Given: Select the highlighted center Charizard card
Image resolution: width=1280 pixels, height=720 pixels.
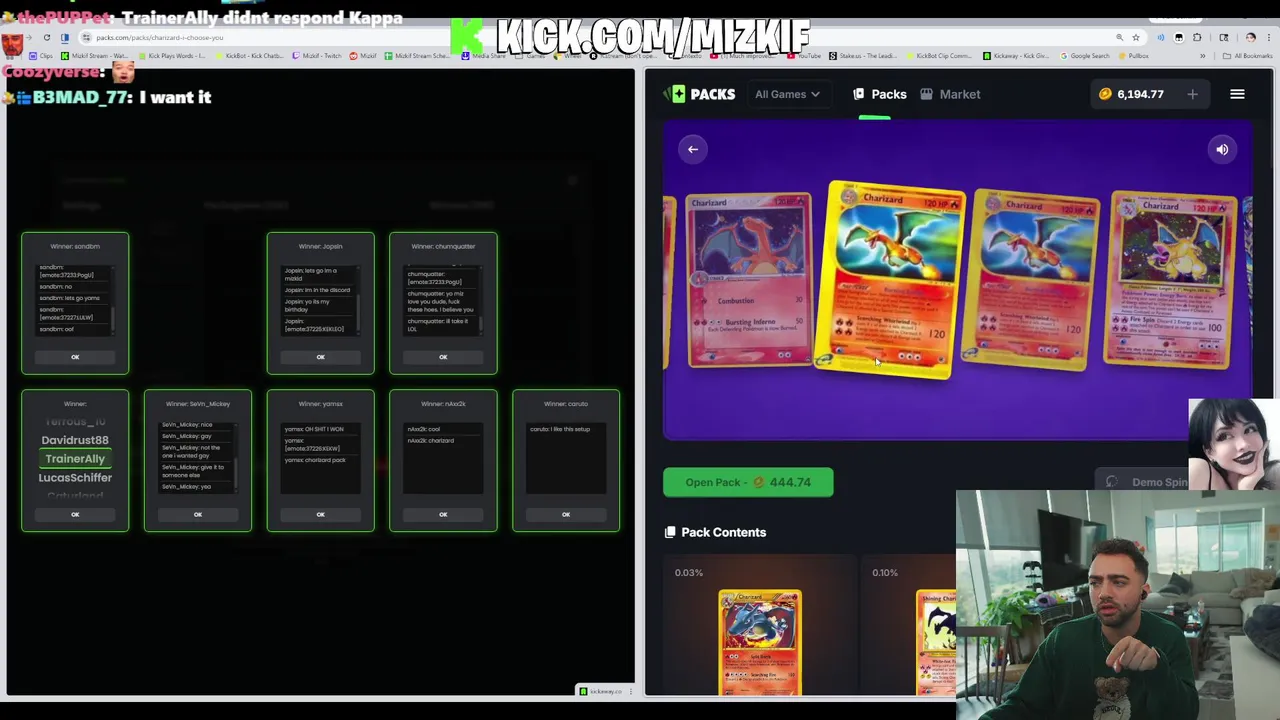Looking at the screenshot, I should pos(891,279).
